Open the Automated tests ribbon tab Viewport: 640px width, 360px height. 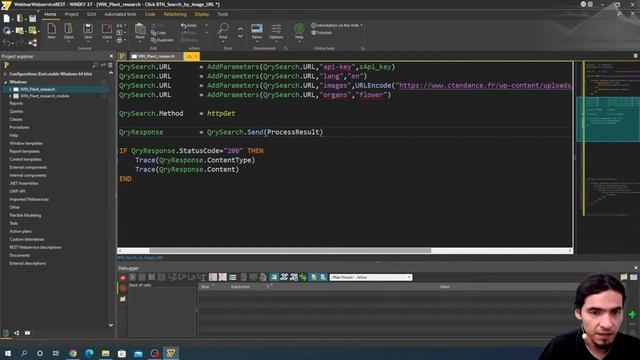(120, 14)
